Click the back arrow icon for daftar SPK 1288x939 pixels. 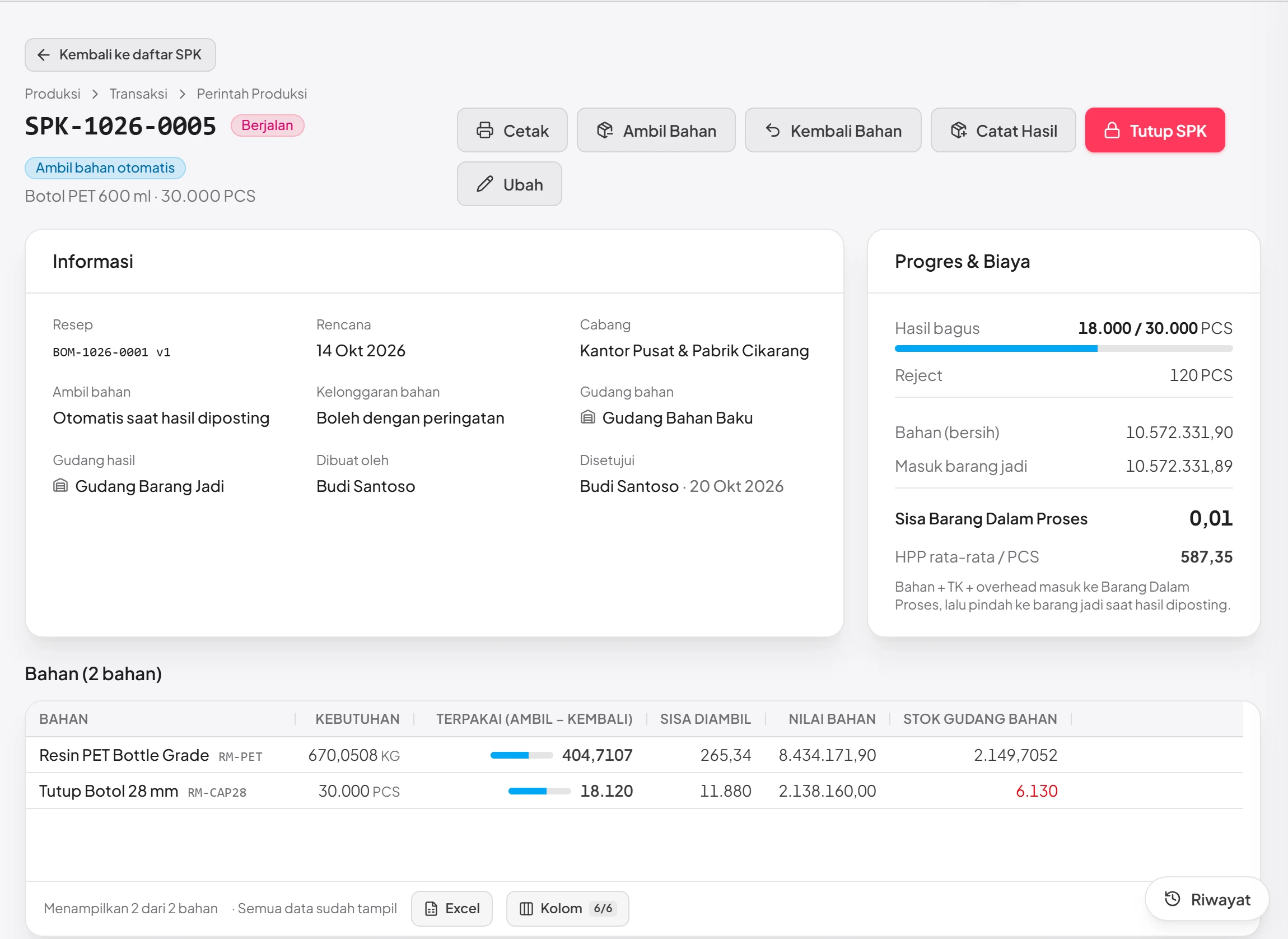43,54
